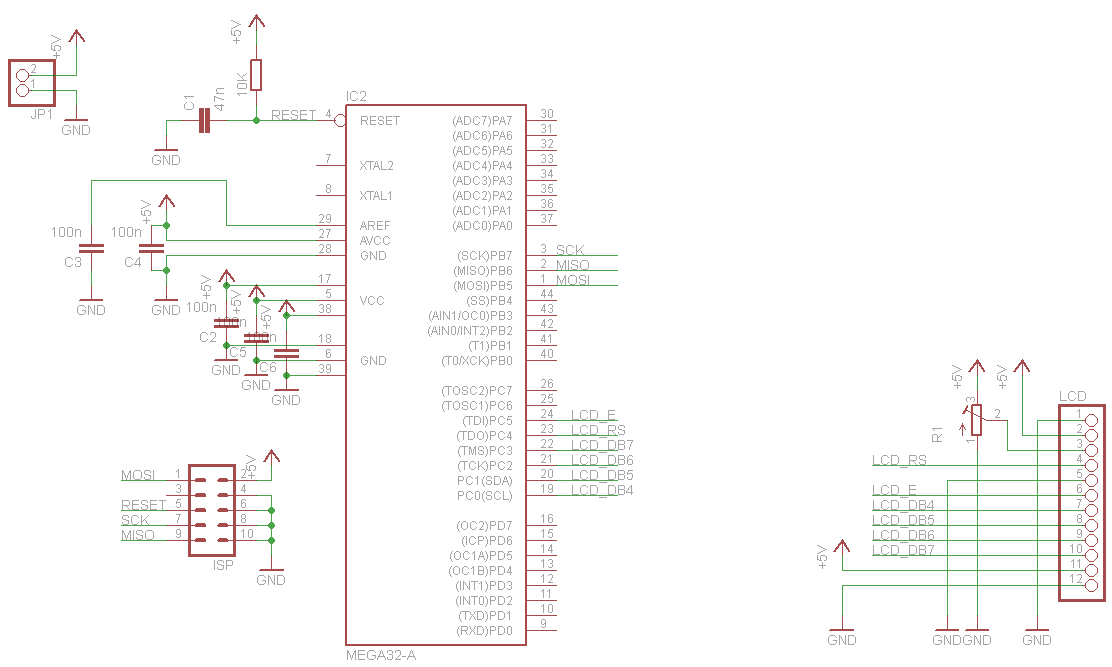
Task: Click the +5V arrow beside ISP pin 2
Action: click(x=271, y=456)
